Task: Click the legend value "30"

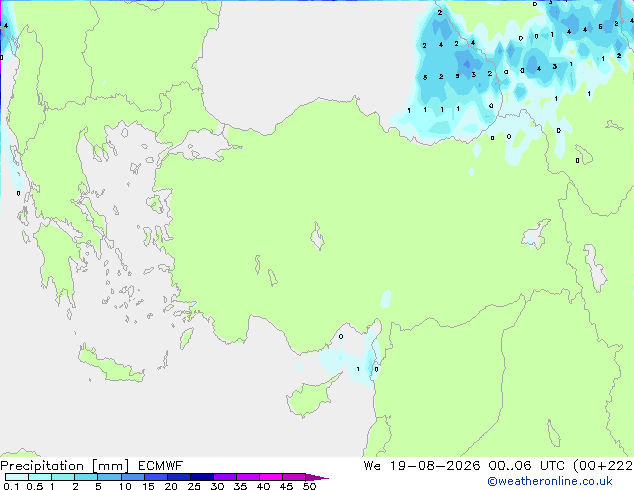Action: pyautogui.click(x=217, y=486)
